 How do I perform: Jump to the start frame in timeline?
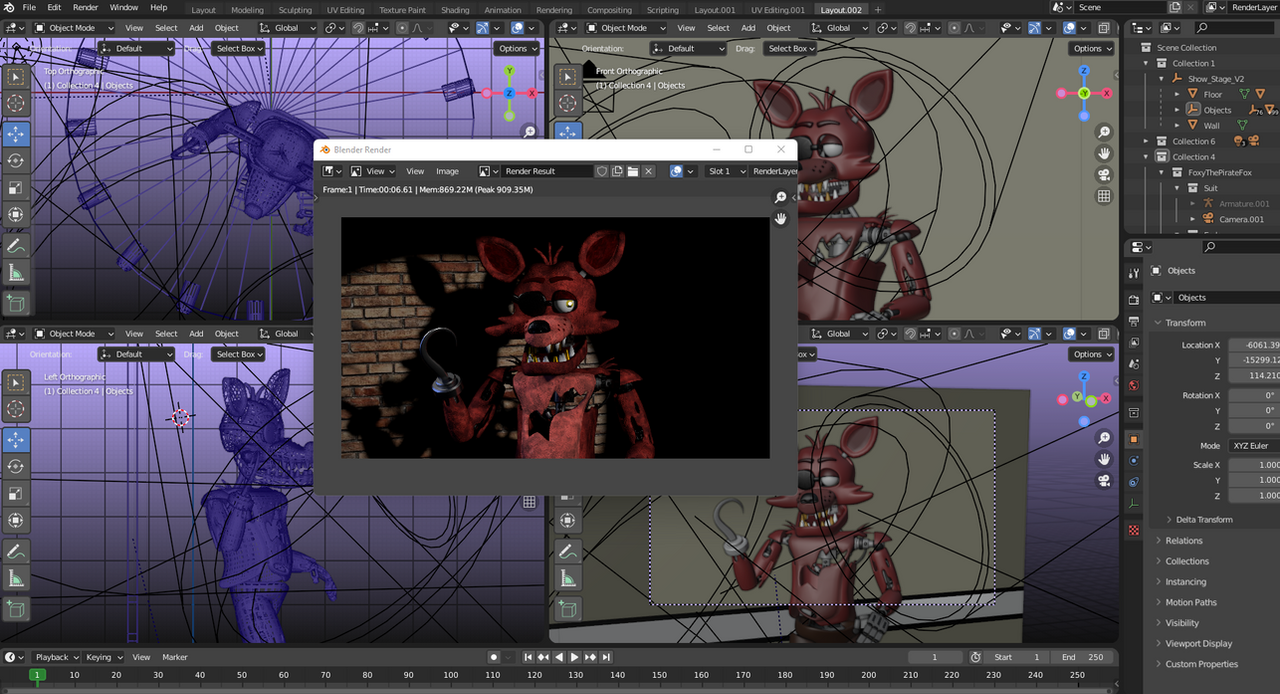coord(527,657)
